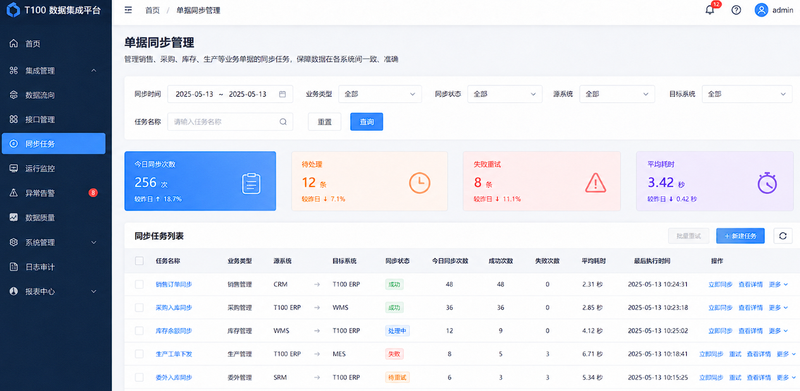Image resolution: width=800 pixels, height=391 pixels.
Task: Click the T100 platform logo icon
Action: 13,10
